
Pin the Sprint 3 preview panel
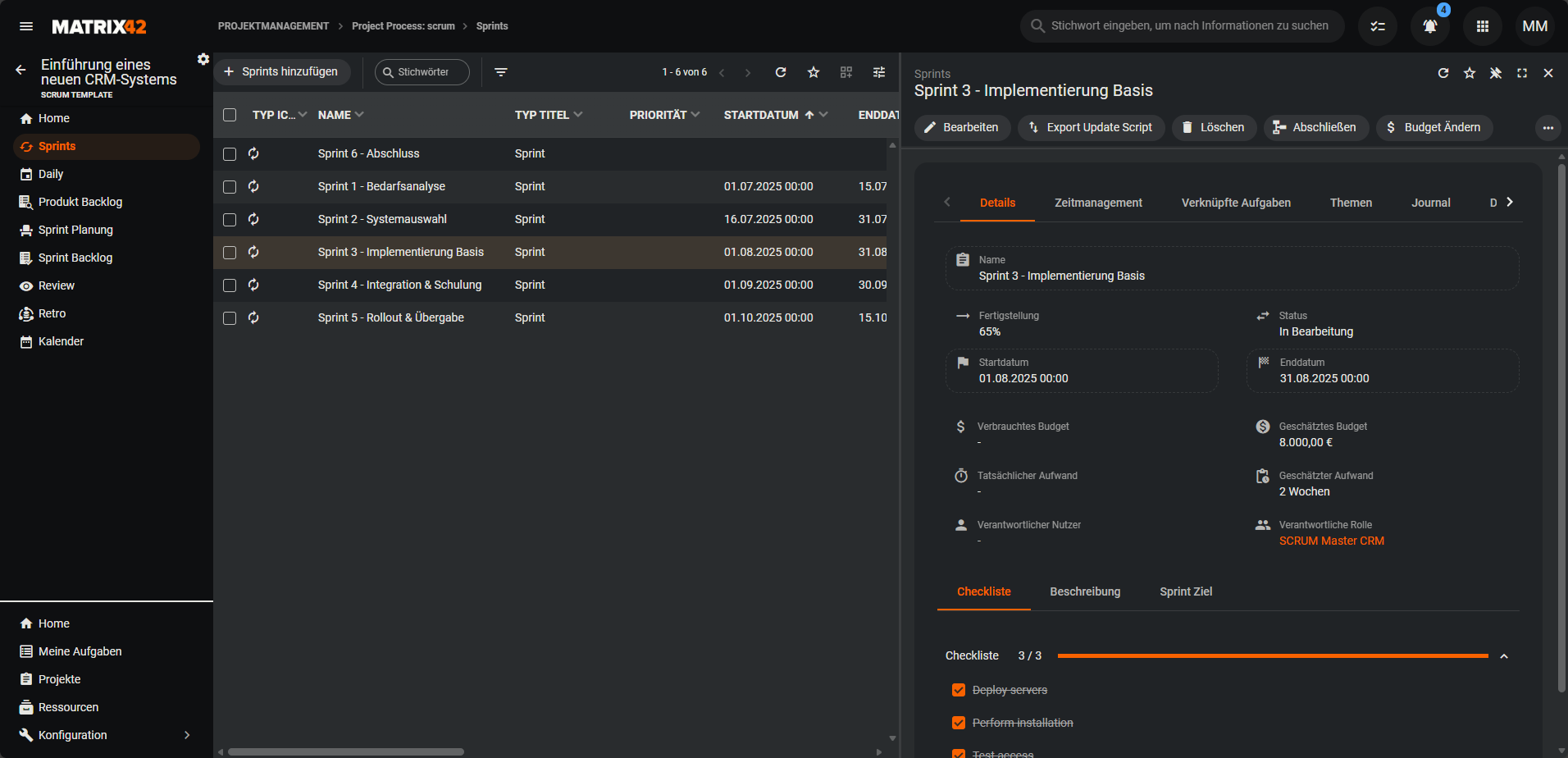1495,73
